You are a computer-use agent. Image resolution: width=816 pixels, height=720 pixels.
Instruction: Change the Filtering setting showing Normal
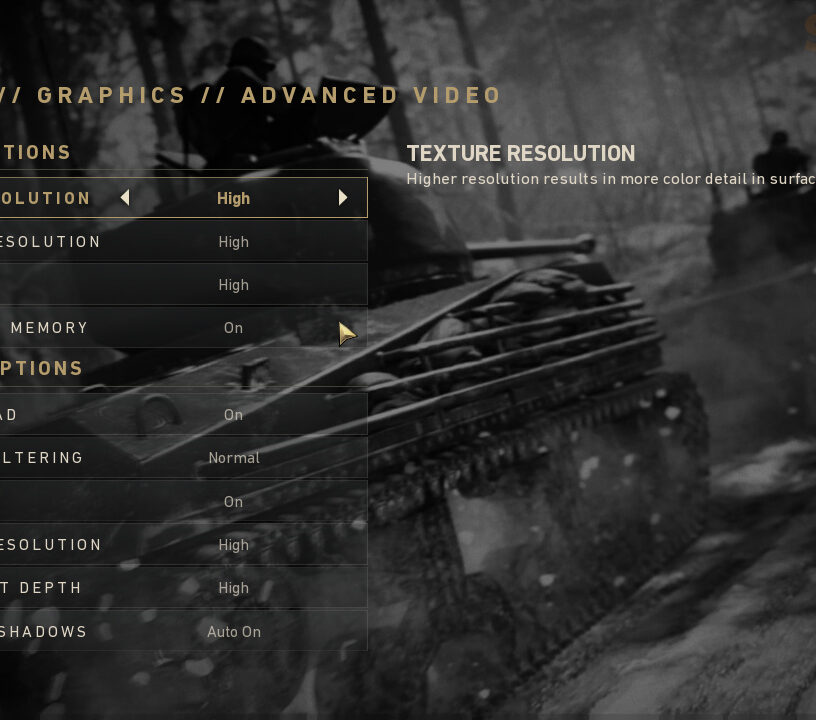coord(184,458)
